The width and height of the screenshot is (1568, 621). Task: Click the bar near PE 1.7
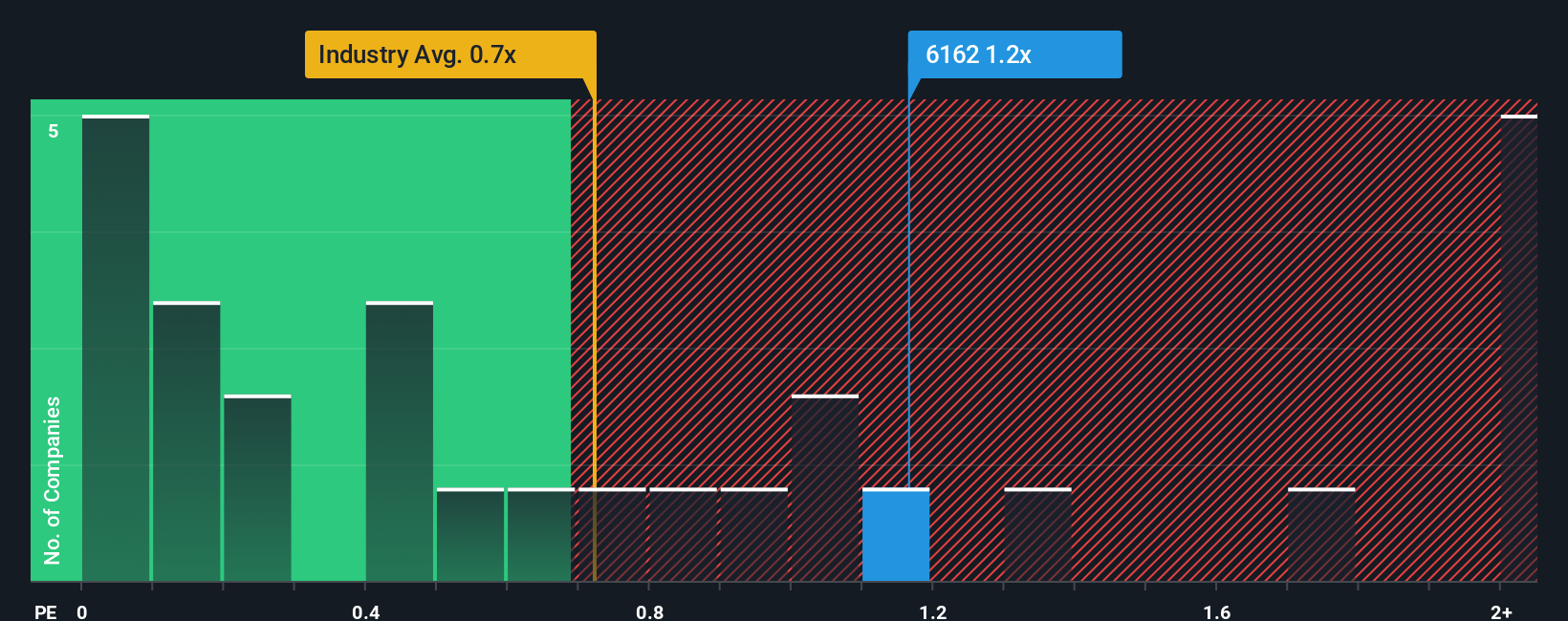pyautogui.click(x=1321, y=535)
